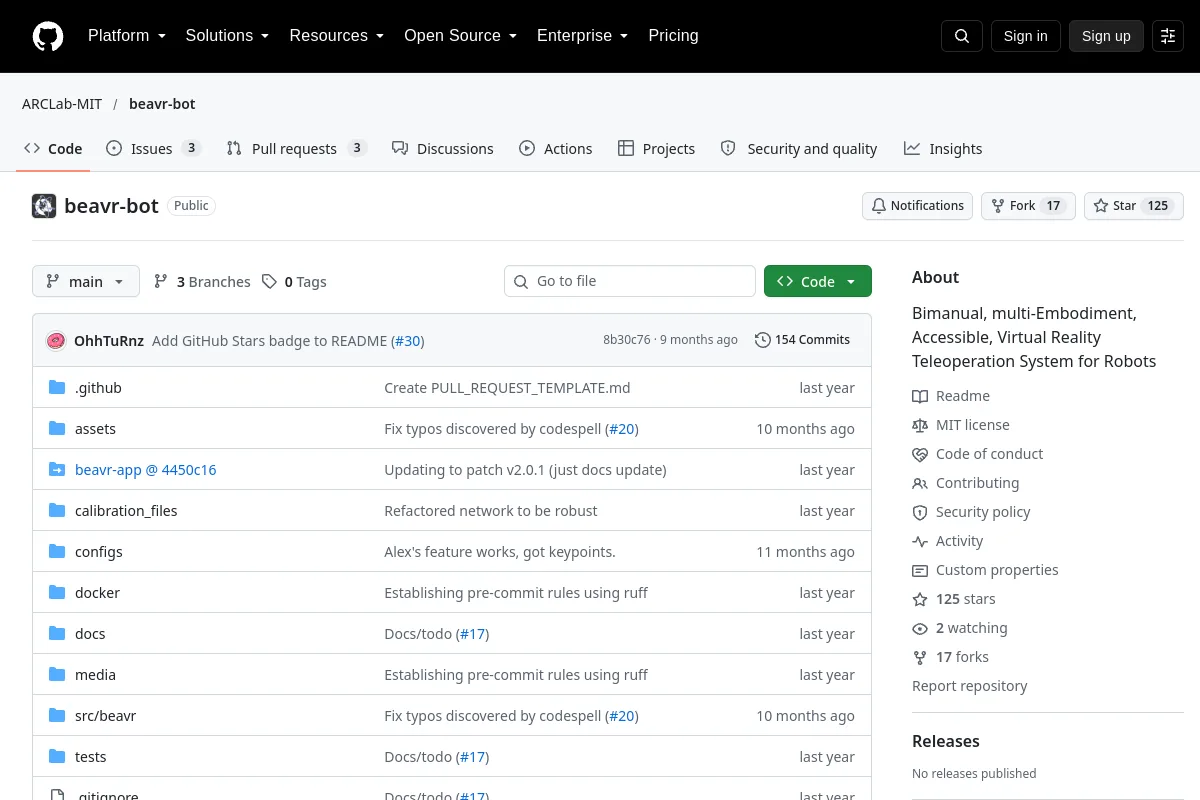
Task: Click the media folder icon
Action: click(57, 674)
